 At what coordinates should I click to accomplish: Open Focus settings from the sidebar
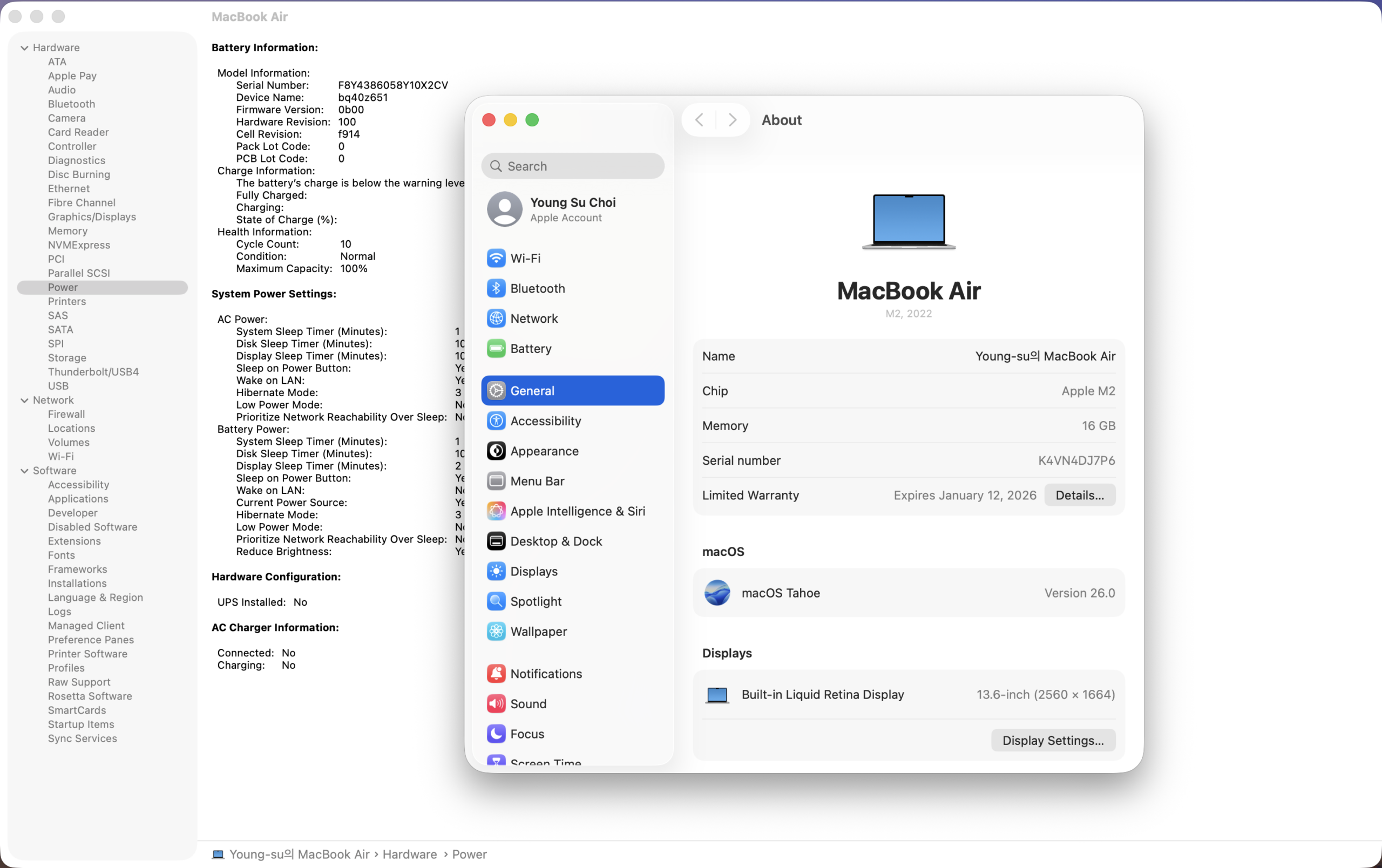(527, 734)
